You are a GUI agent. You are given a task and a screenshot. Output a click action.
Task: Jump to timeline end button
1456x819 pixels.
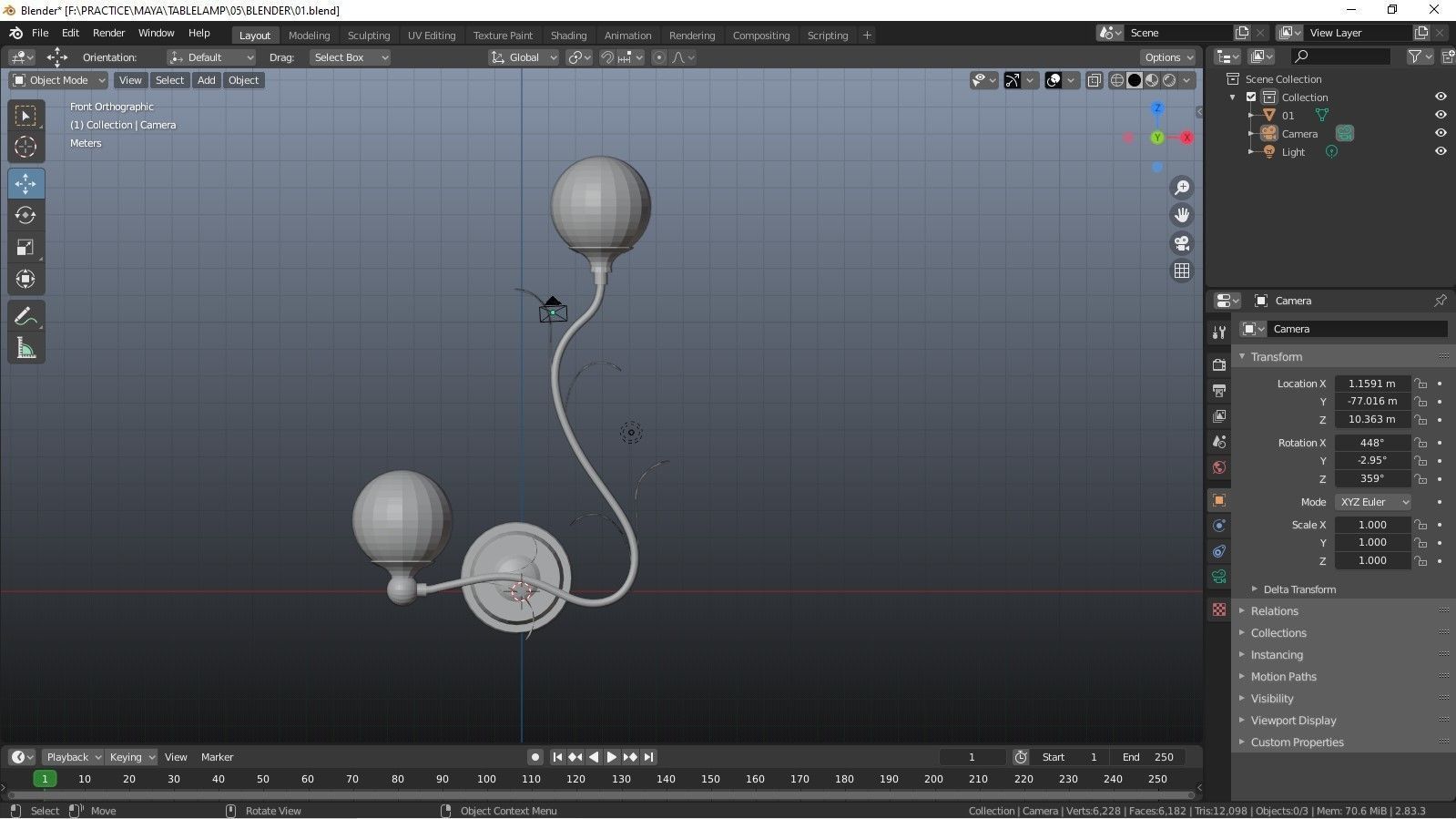(x=648, y=757)
